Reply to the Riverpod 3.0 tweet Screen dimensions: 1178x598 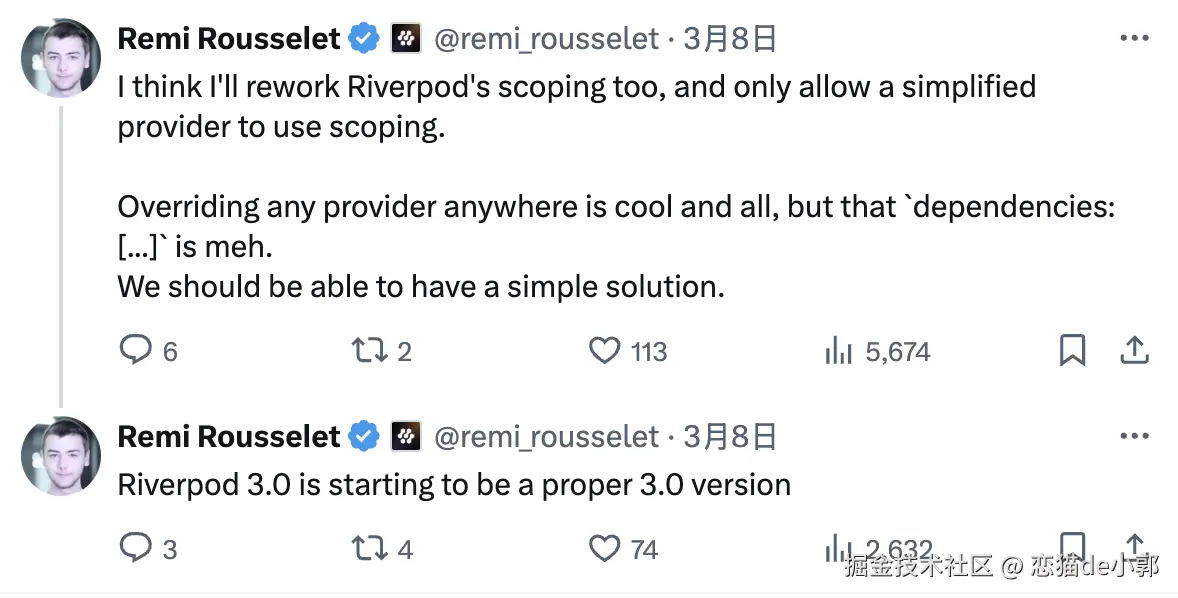tap(135, 548)
